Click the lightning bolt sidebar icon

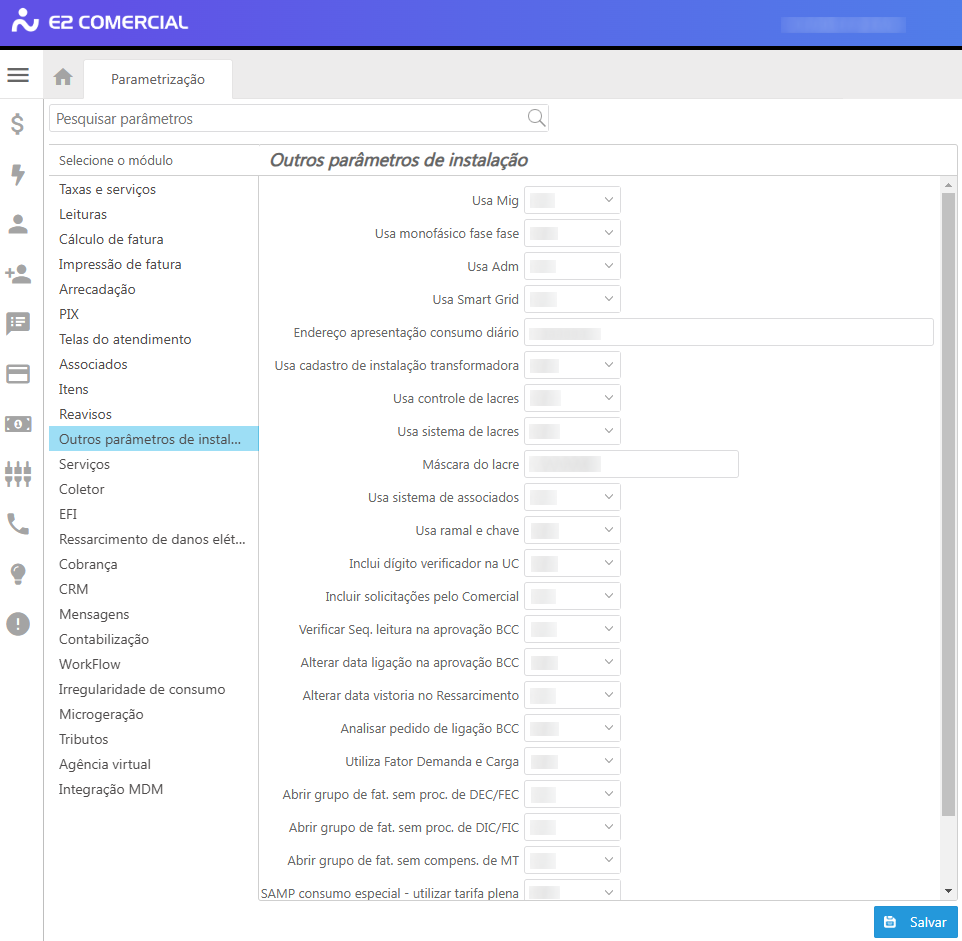[x=18, y=175]
